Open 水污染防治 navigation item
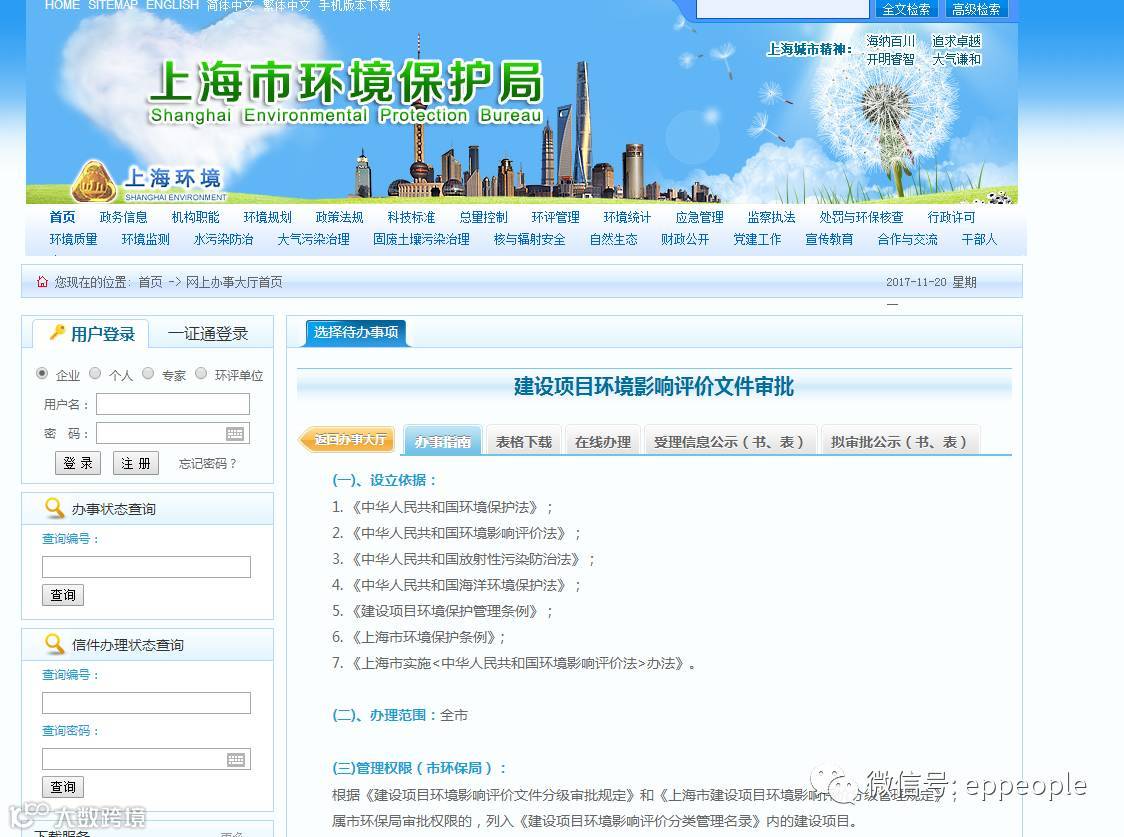The width and height of the screenshot is (1124, 837). (x=224, y=239)
